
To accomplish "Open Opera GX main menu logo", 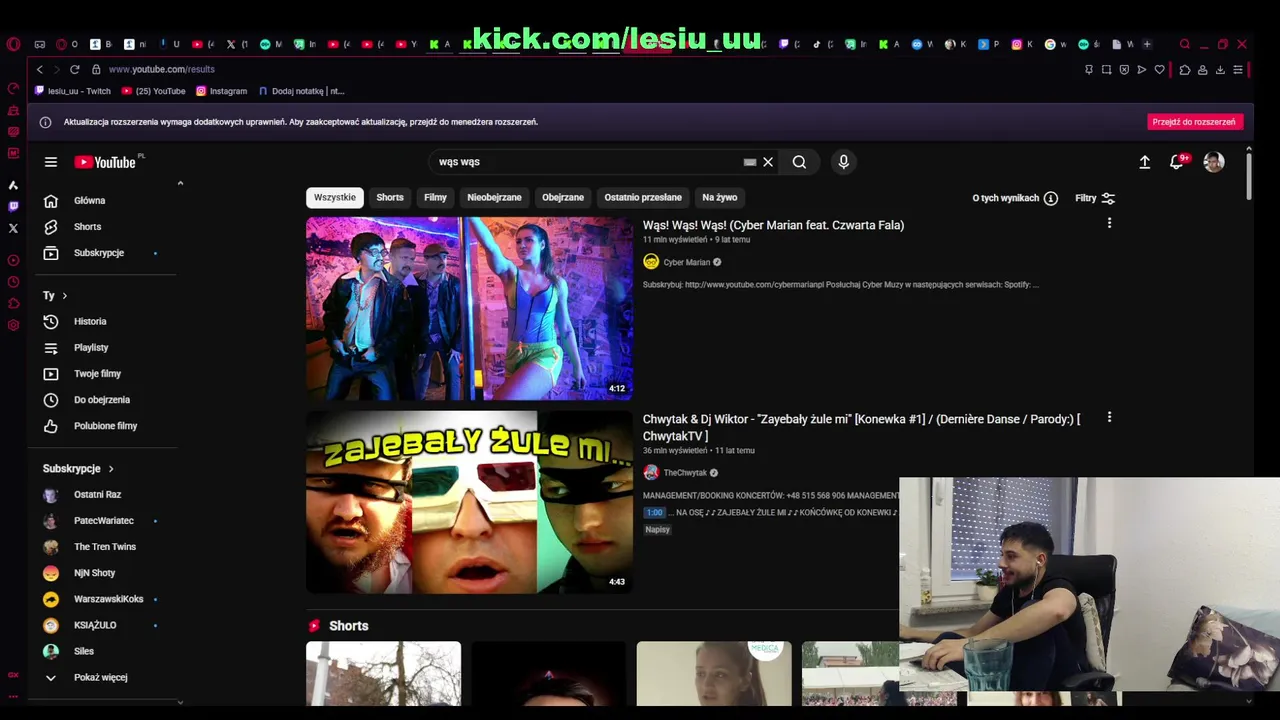I will 13,44.
